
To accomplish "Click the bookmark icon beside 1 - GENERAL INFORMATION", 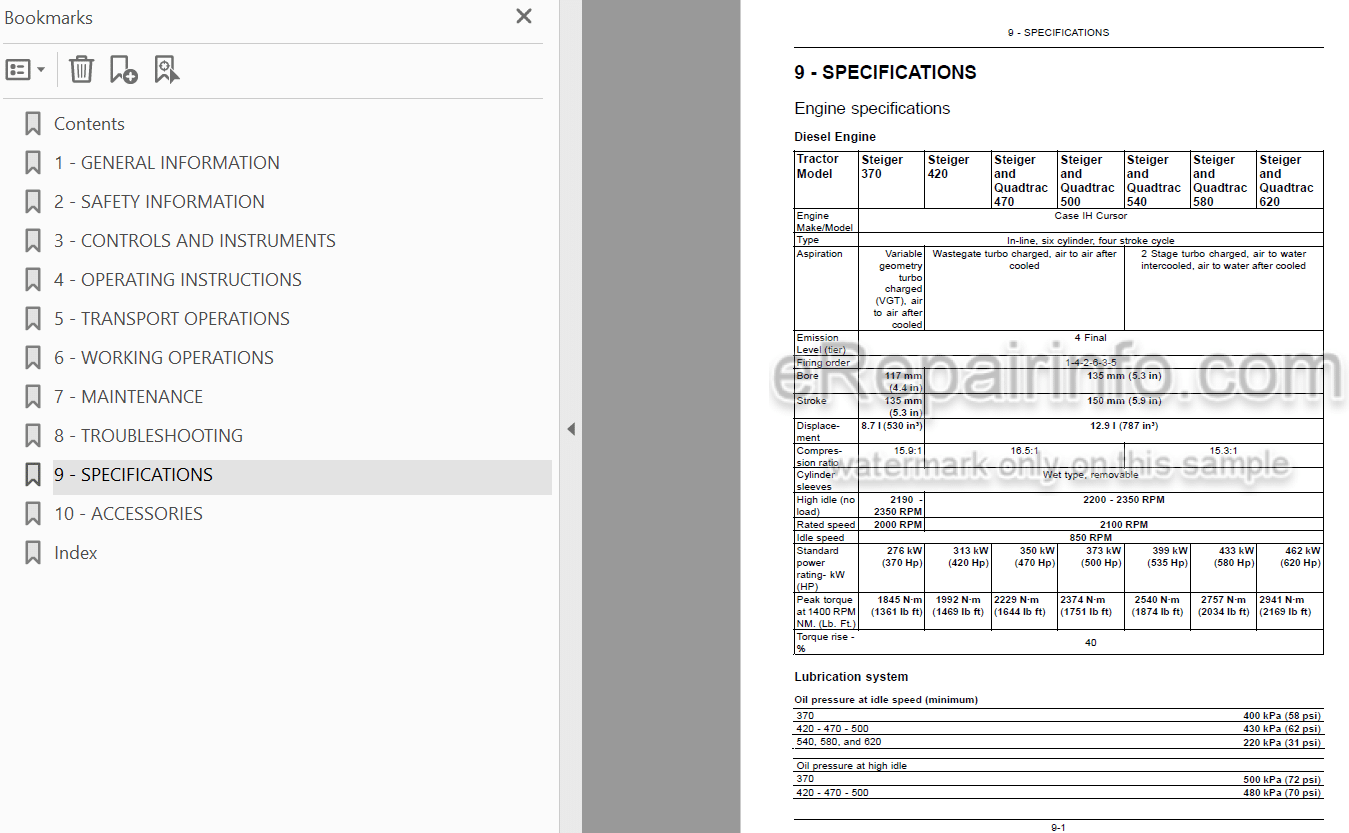I will click(33, 163).
